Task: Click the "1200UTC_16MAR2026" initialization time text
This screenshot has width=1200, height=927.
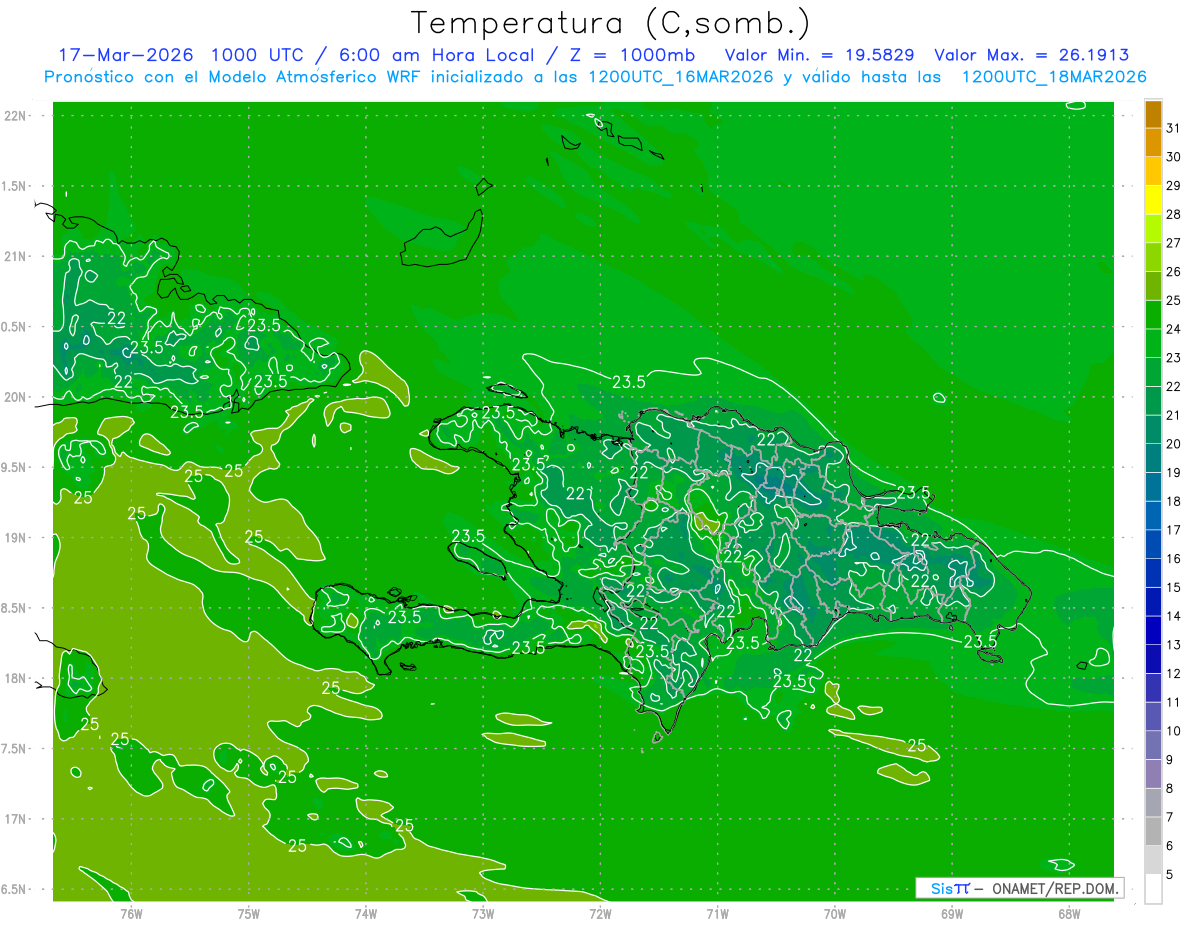Action: (681, 77)
